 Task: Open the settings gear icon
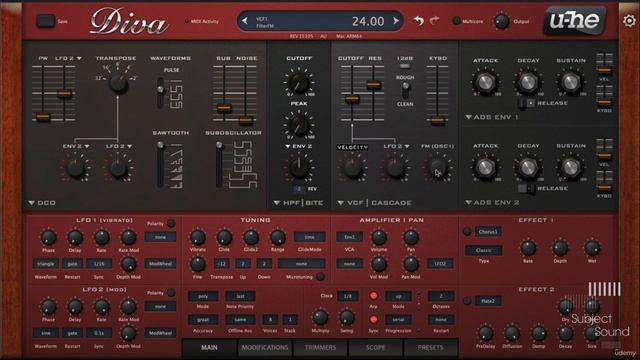(x=629, y=20)
